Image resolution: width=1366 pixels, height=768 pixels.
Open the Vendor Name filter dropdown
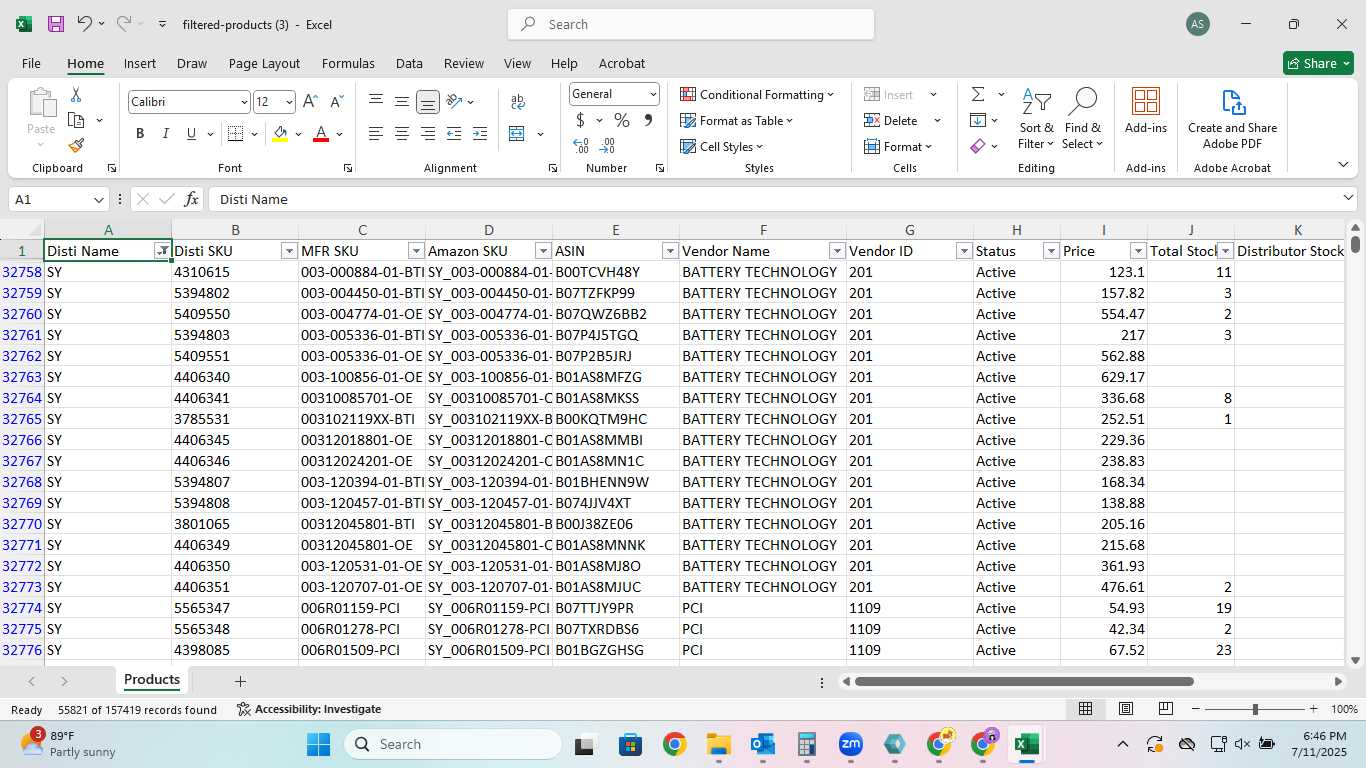tap(837, 251)
